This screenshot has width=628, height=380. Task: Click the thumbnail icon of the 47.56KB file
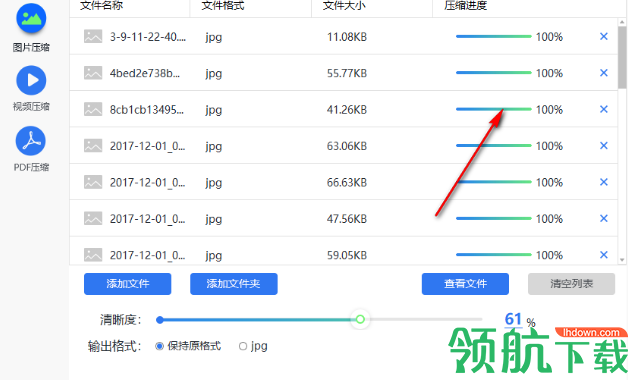(x=93, y=219)
